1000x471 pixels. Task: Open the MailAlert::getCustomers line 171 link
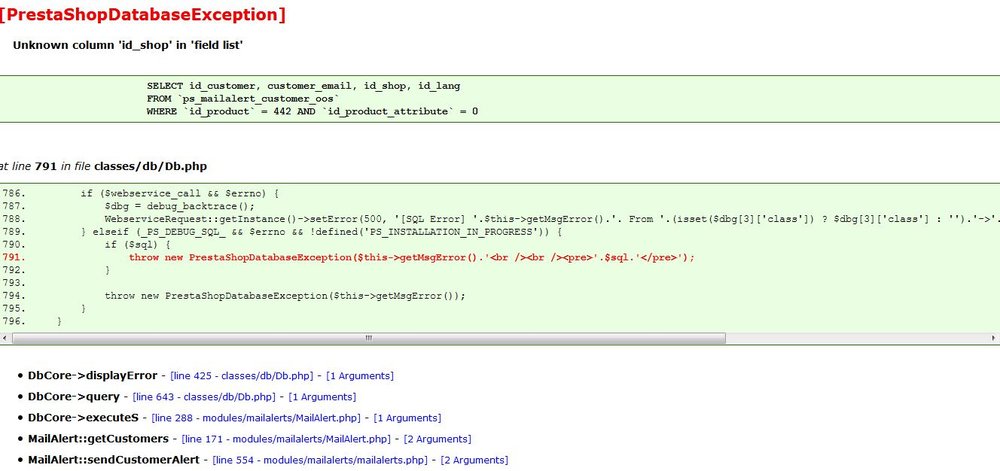coord(286,439)
